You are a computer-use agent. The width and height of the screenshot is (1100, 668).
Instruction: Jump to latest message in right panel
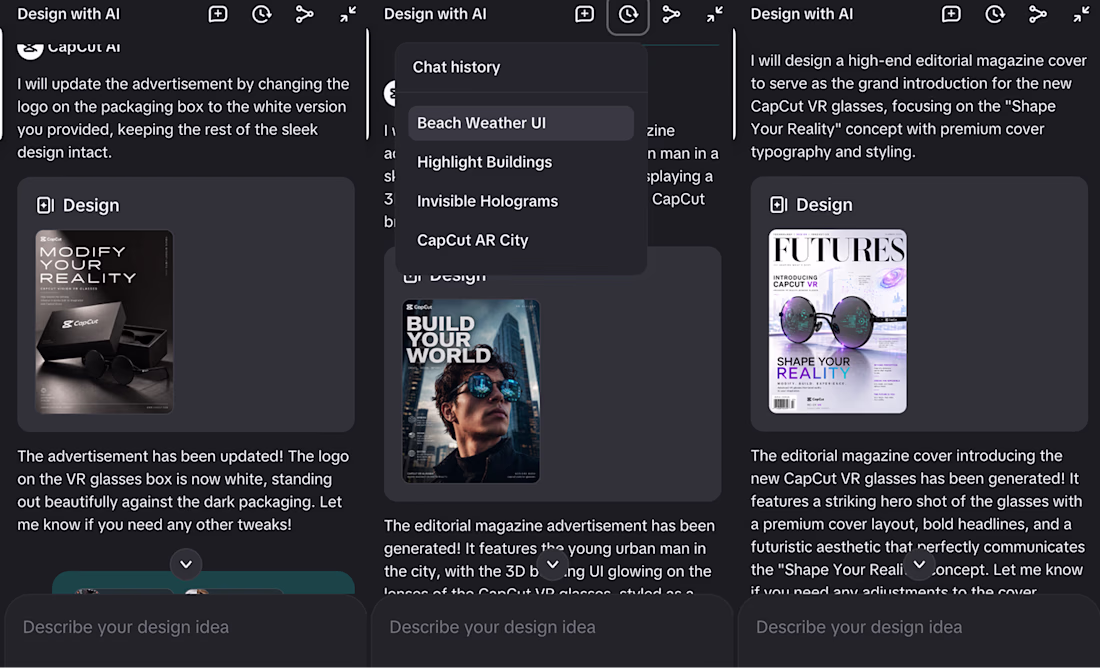tap(919, 564)
